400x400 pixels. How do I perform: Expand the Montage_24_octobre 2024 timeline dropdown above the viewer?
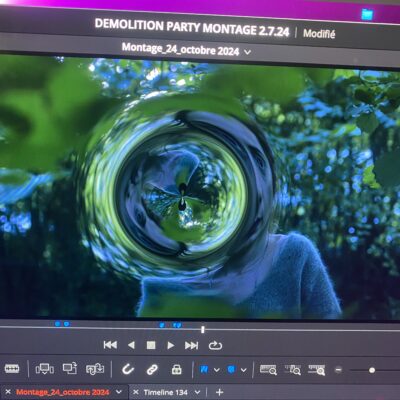pyautogui.click(x=247, y=52)
